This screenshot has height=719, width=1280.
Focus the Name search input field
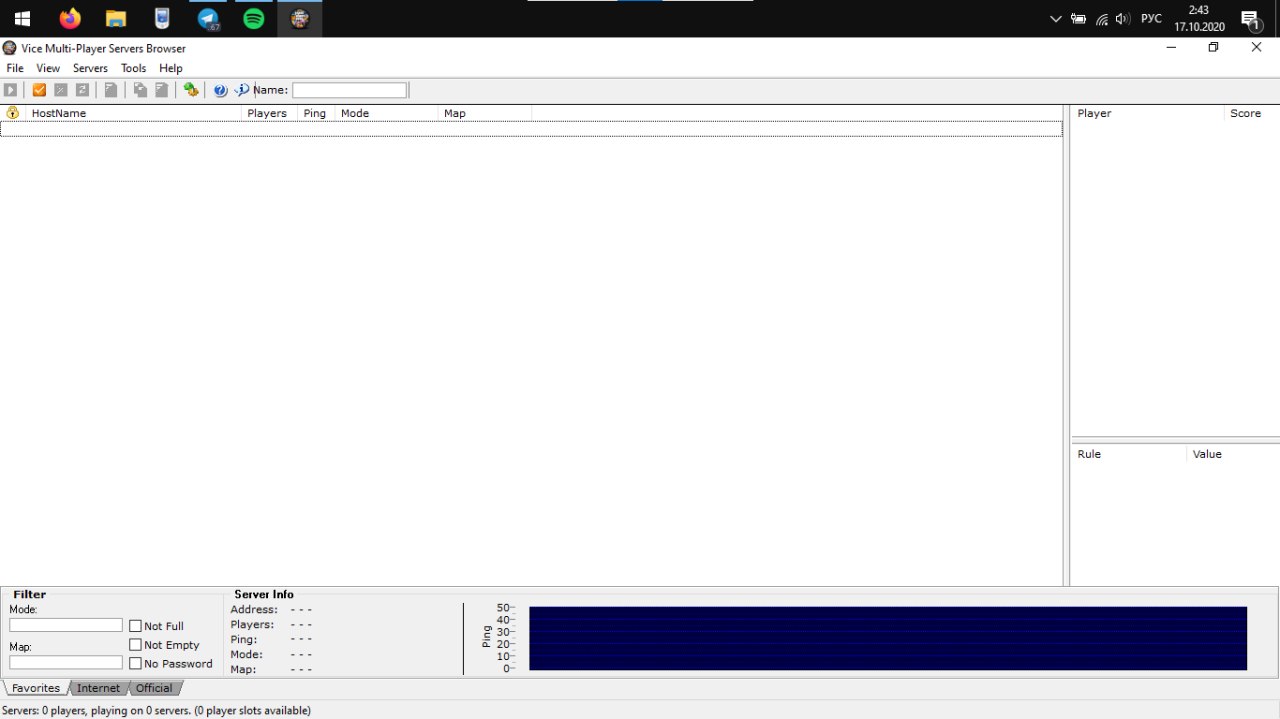(349, 90)
